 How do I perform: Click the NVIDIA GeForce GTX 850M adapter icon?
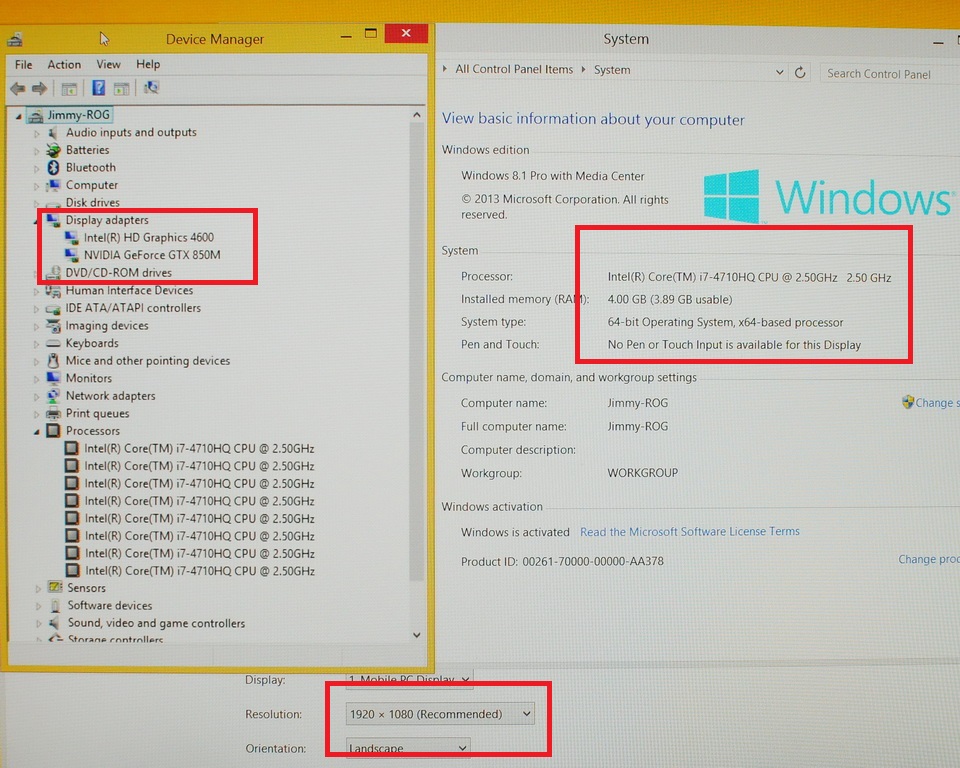[x=72, y=255]
